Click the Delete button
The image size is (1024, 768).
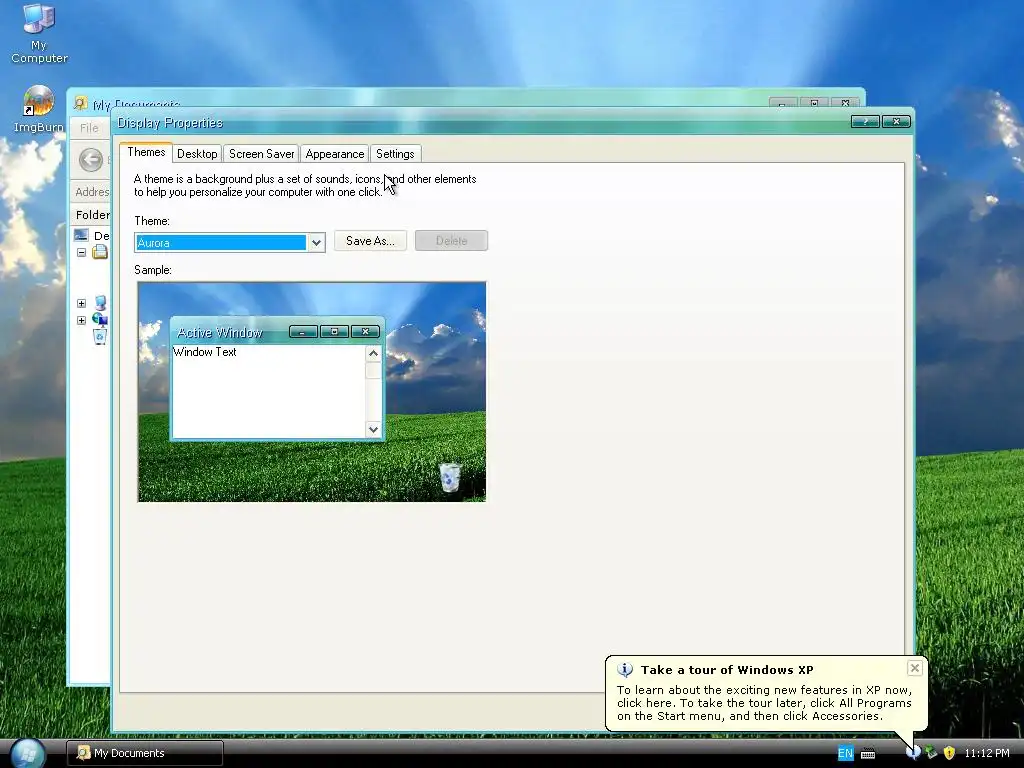451,240
